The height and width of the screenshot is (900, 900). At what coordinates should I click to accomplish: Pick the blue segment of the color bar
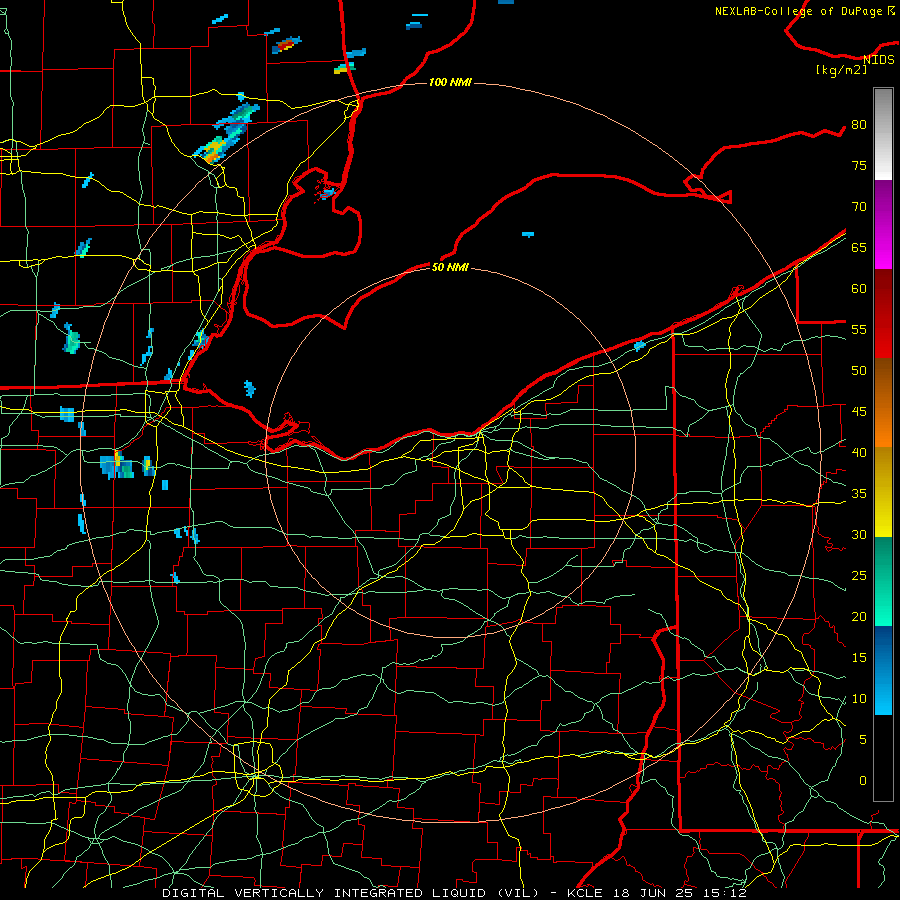click(883, 670)
